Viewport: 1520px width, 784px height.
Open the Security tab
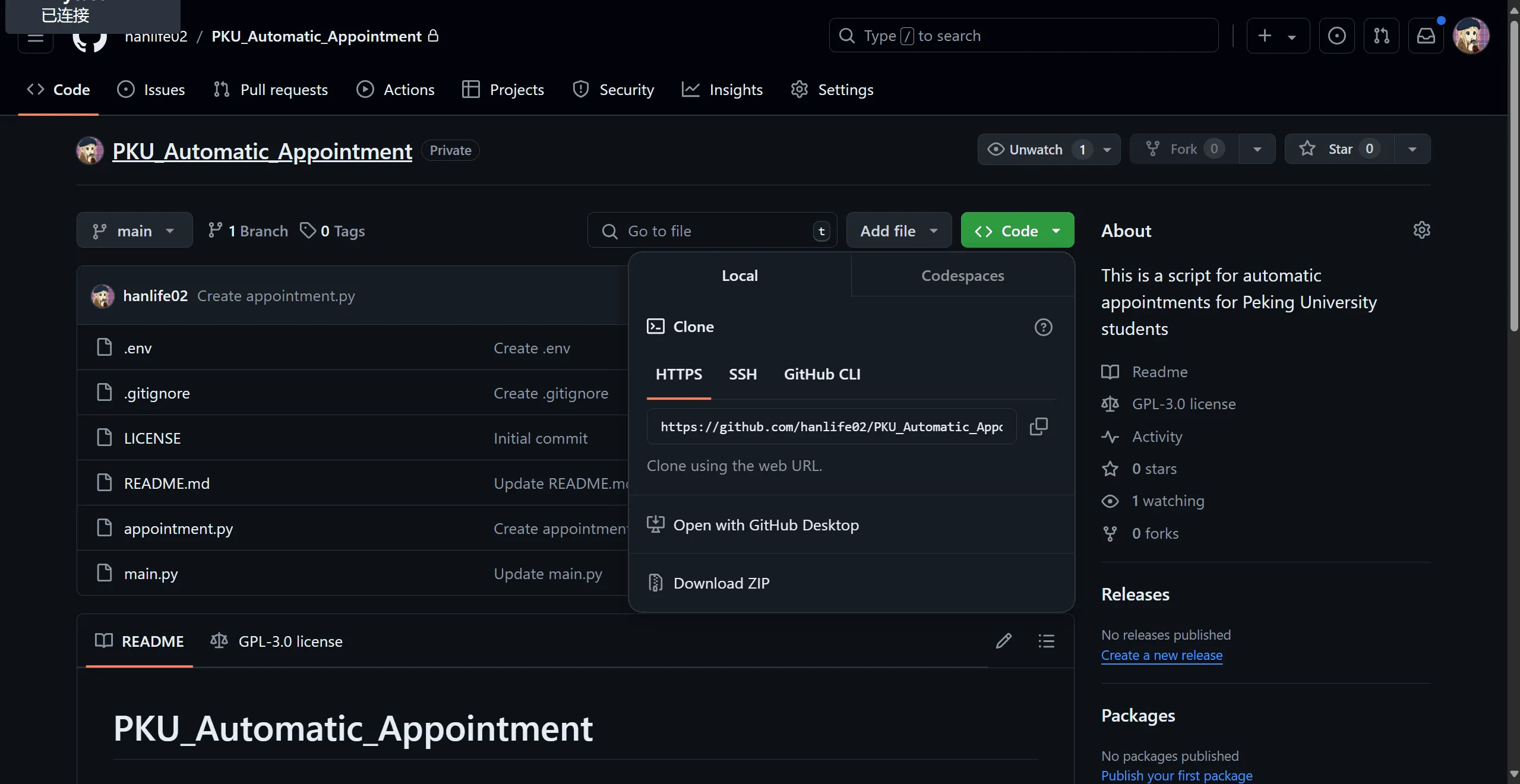tap(614, 90)
